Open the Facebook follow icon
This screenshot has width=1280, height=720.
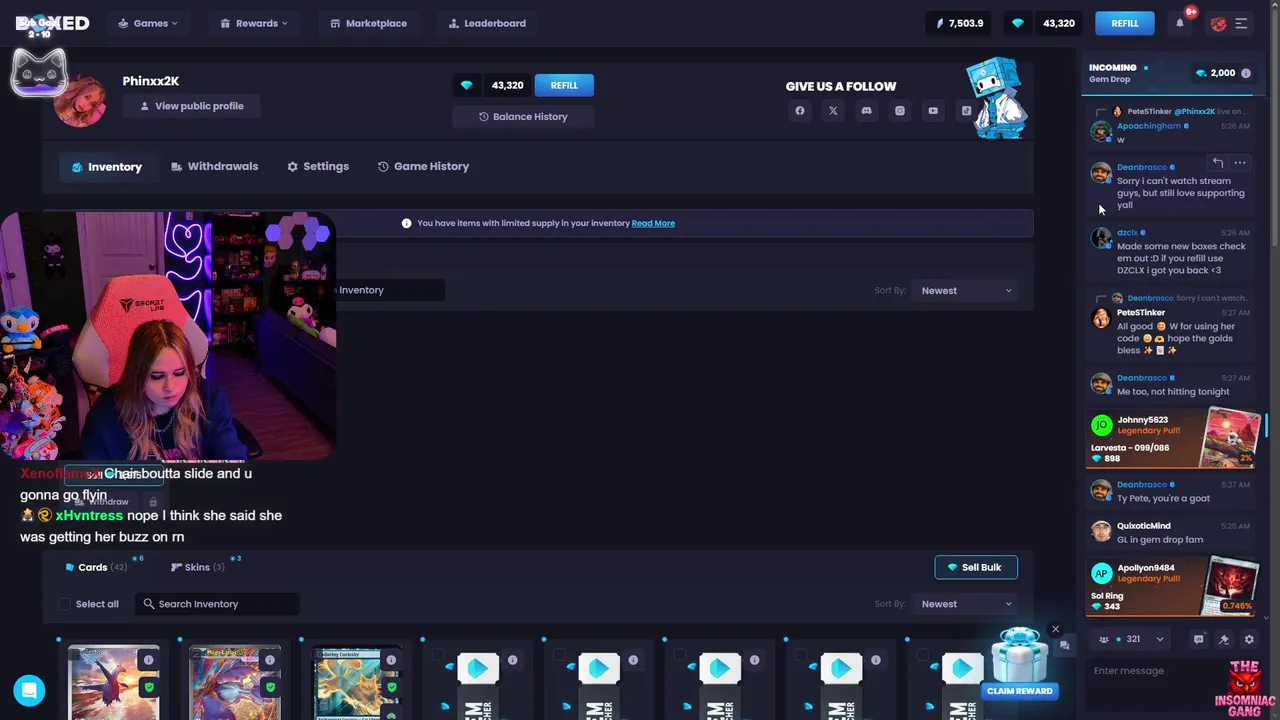click(x=800, y=111)
